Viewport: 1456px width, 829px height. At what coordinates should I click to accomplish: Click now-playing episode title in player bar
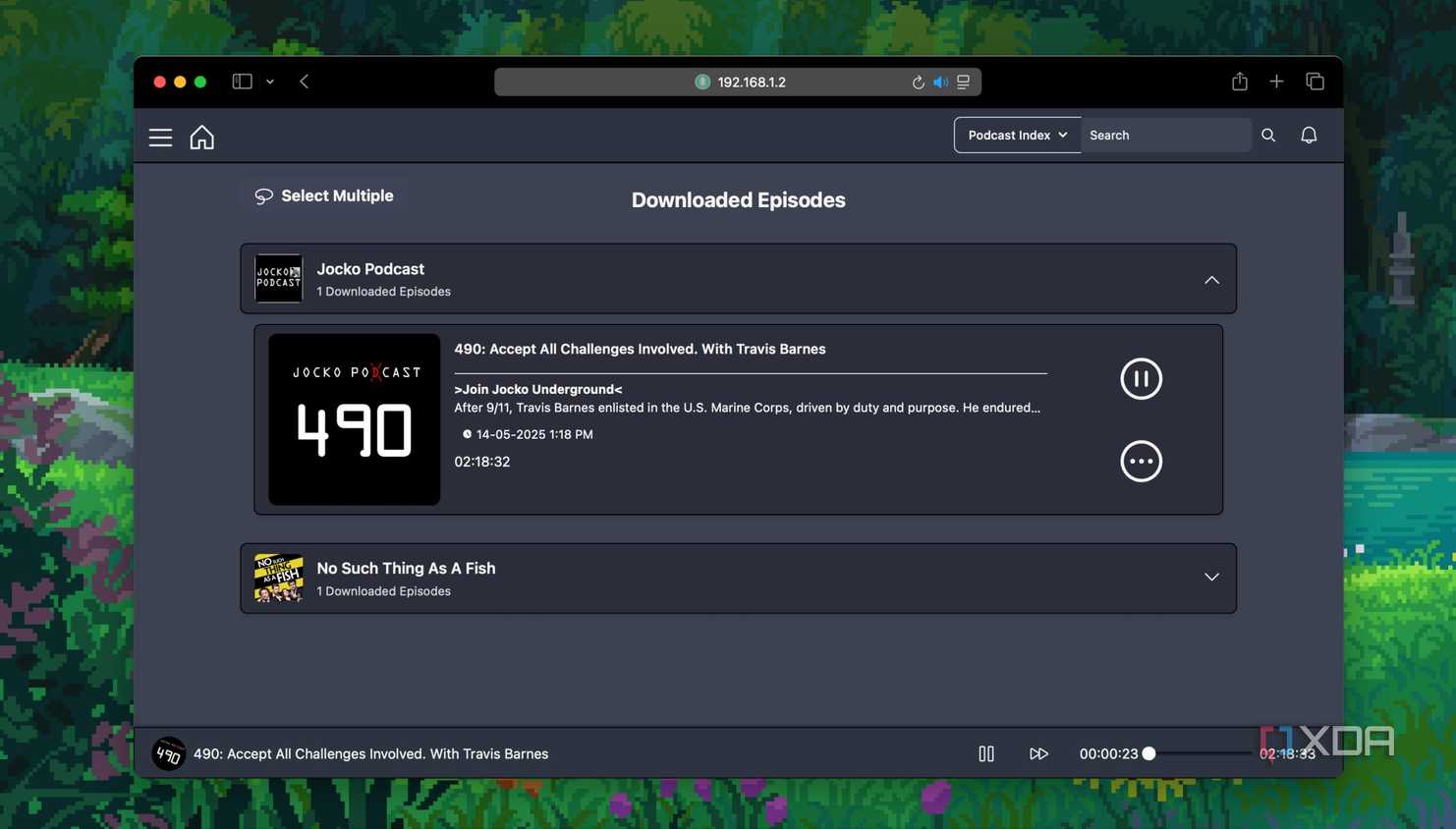(370, 753)
